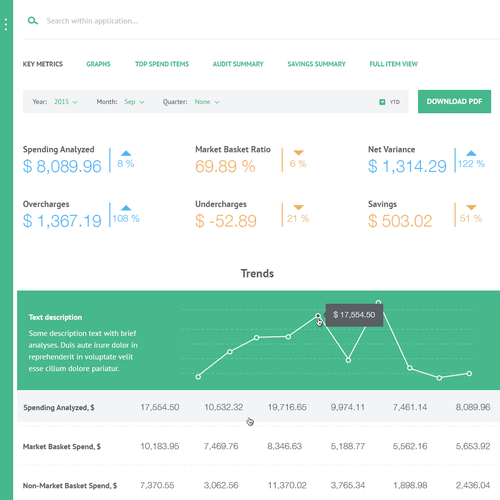Click the 1,898.98 table cell

pos(410,485)
